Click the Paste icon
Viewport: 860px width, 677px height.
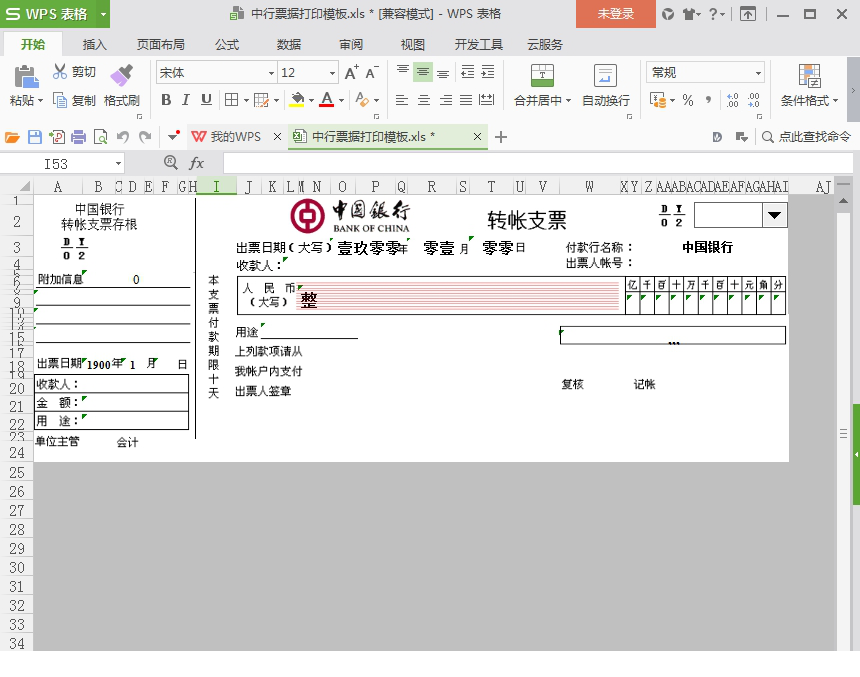tap(26, 76)
